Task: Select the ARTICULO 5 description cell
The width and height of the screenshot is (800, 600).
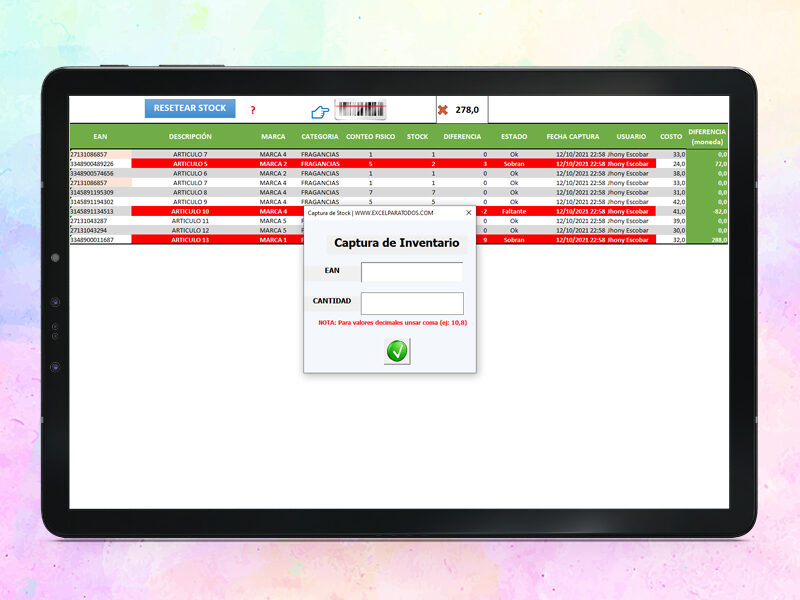Action: [190, 164]
